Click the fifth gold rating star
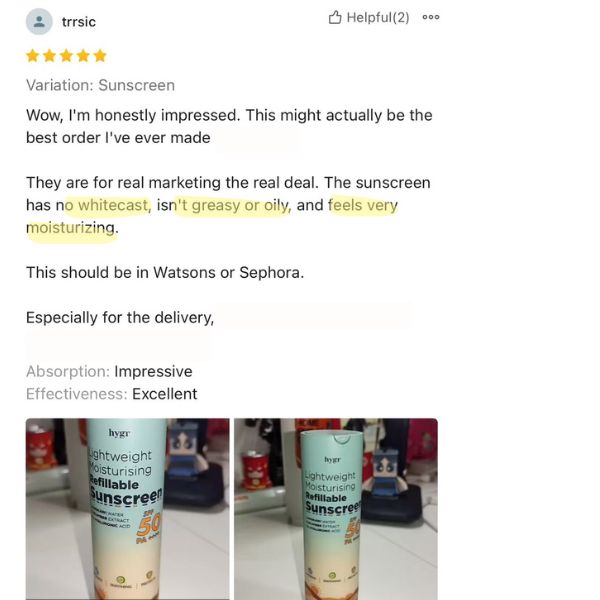Viewport: 600px width, 600px height. tap(100, 56)
